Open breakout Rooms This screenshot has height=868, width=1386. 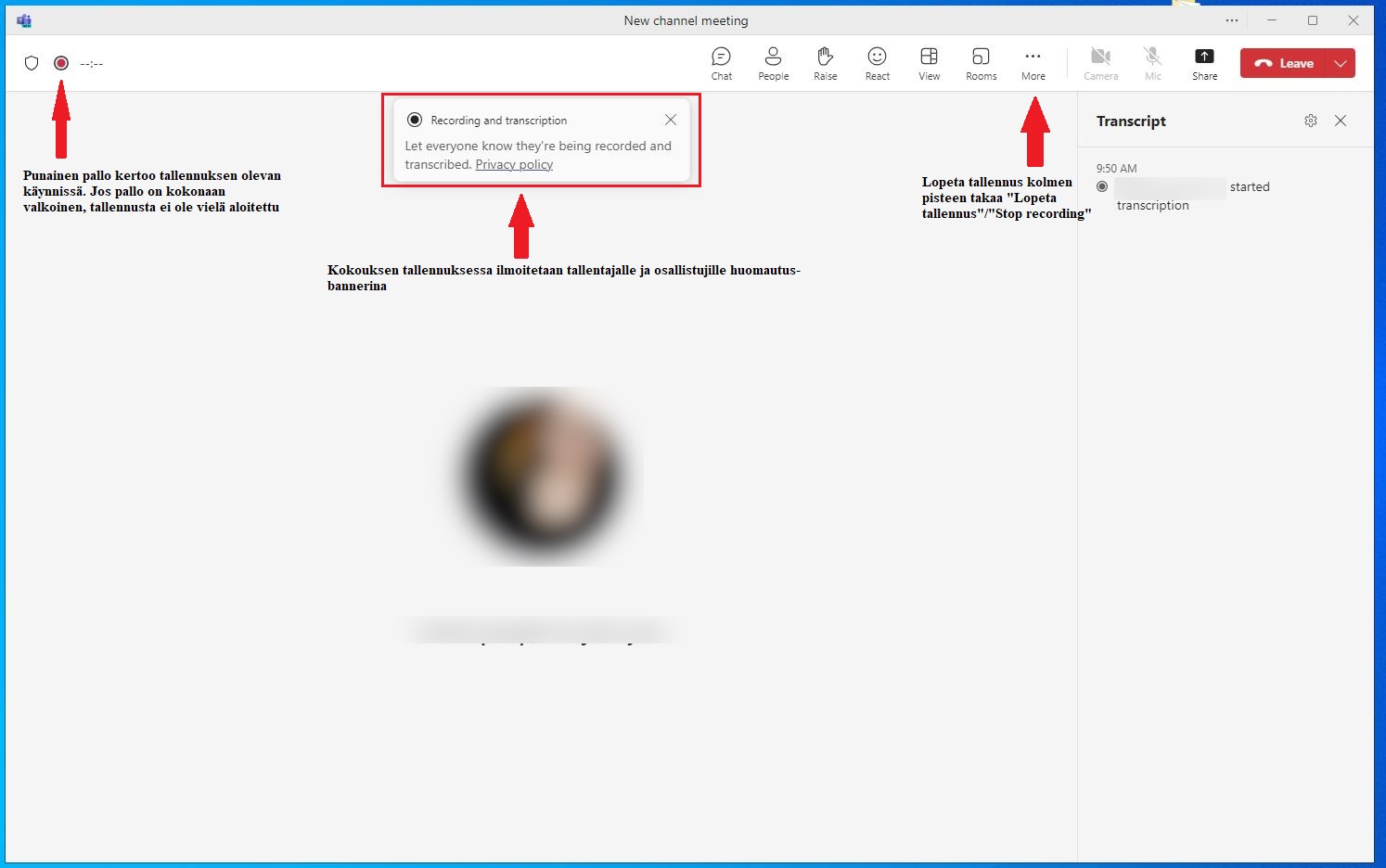981,63
